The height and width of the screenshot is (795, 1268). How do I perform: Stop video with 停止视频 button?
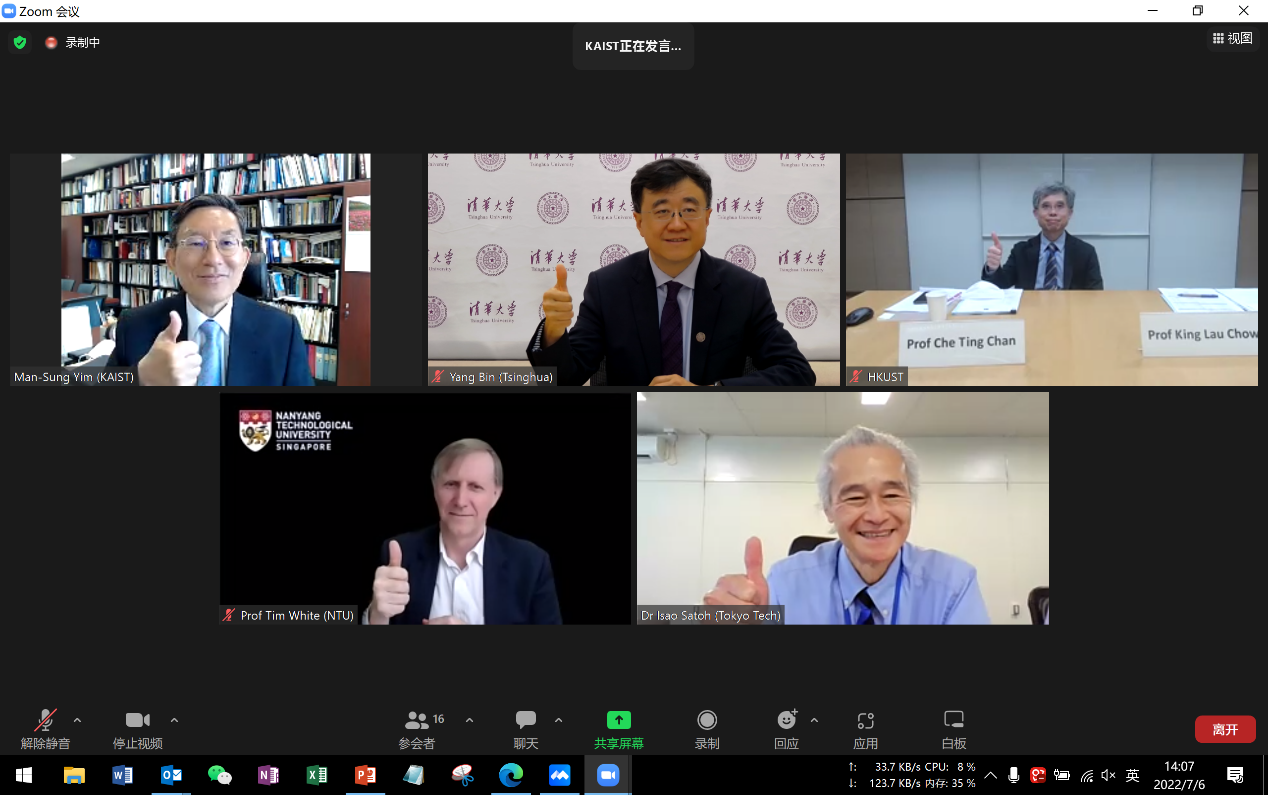tap(137, 728)
